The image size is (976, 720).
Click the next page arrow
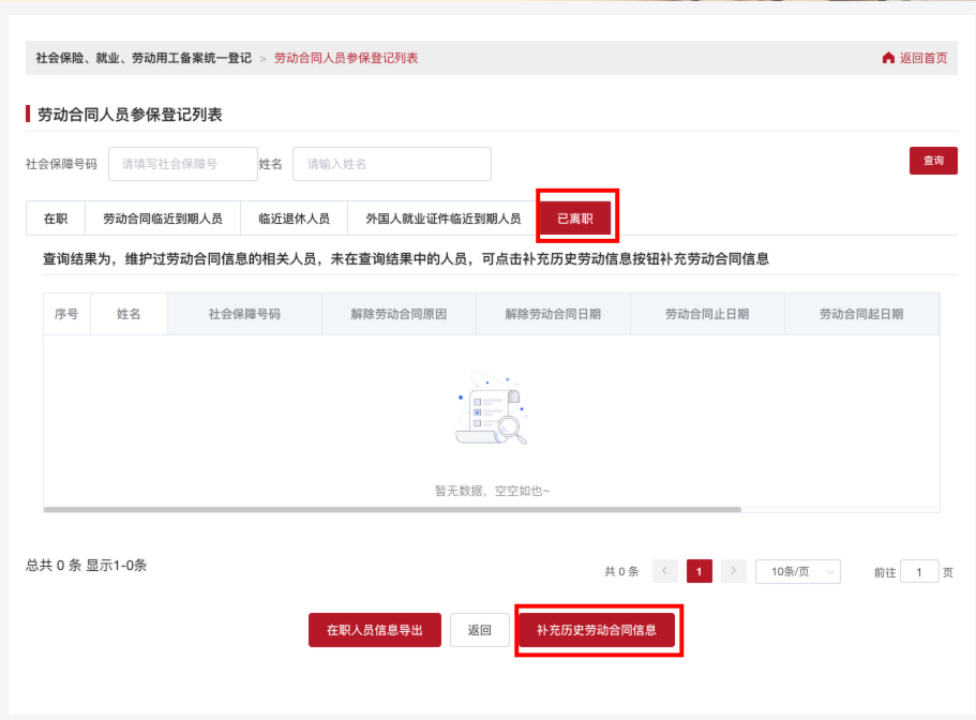point(733,571)
